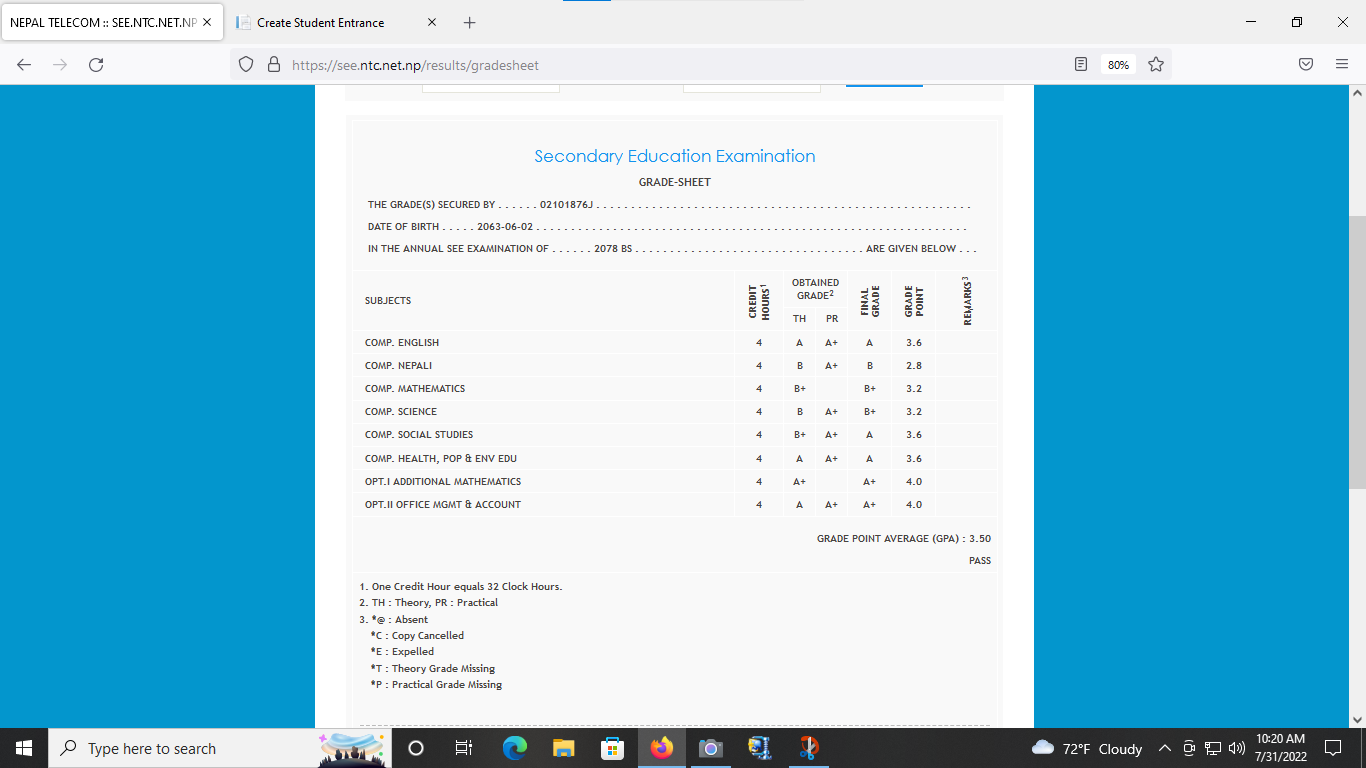Open a new browser tab
This screenshot has height=768, width=1366.
pyautogui.click(x=470, y=22)
